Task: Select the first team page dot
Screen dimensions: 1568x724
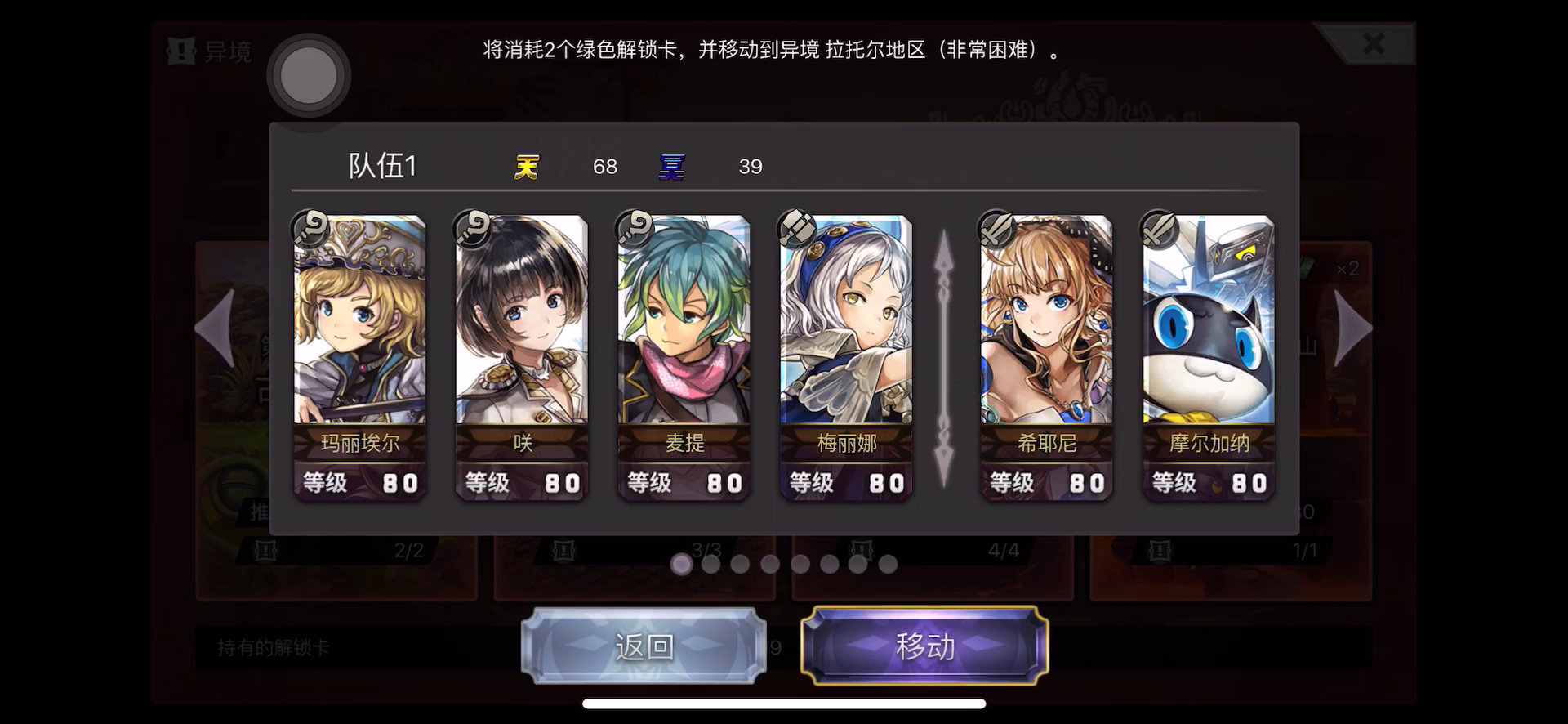Action: click(x=681, y=564)
